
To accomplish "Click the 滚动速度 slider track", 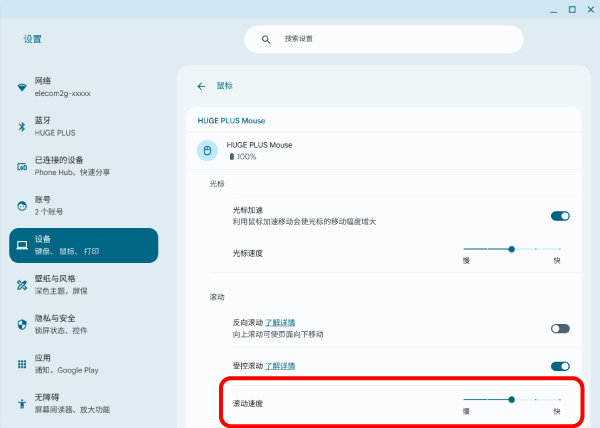I will pyautogui.click(x=512, y=399).
